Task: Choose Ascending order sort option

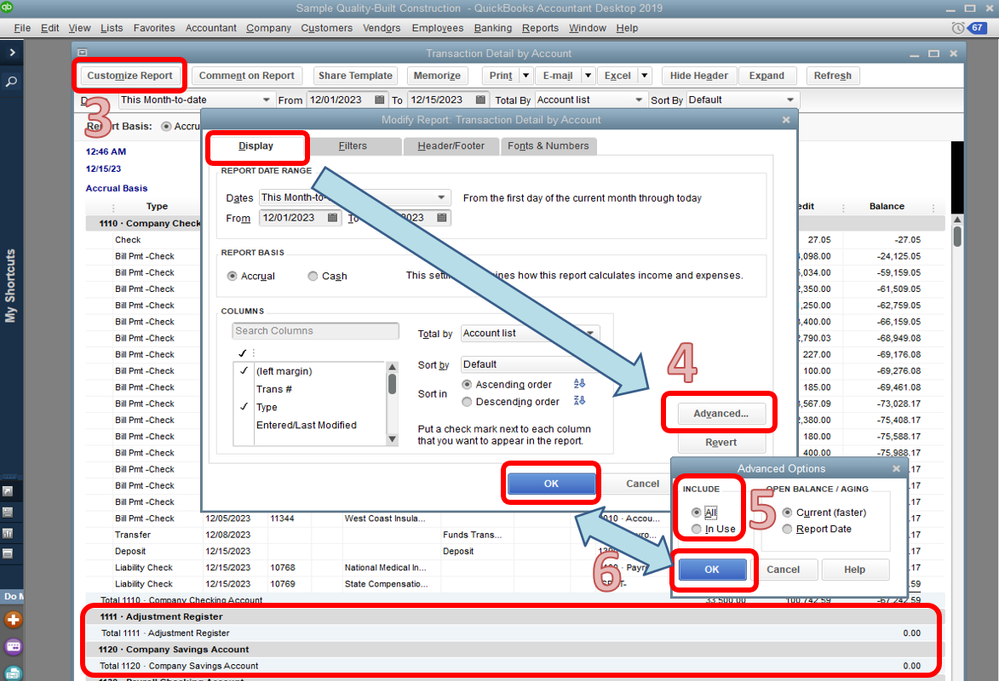Action: 467,385
